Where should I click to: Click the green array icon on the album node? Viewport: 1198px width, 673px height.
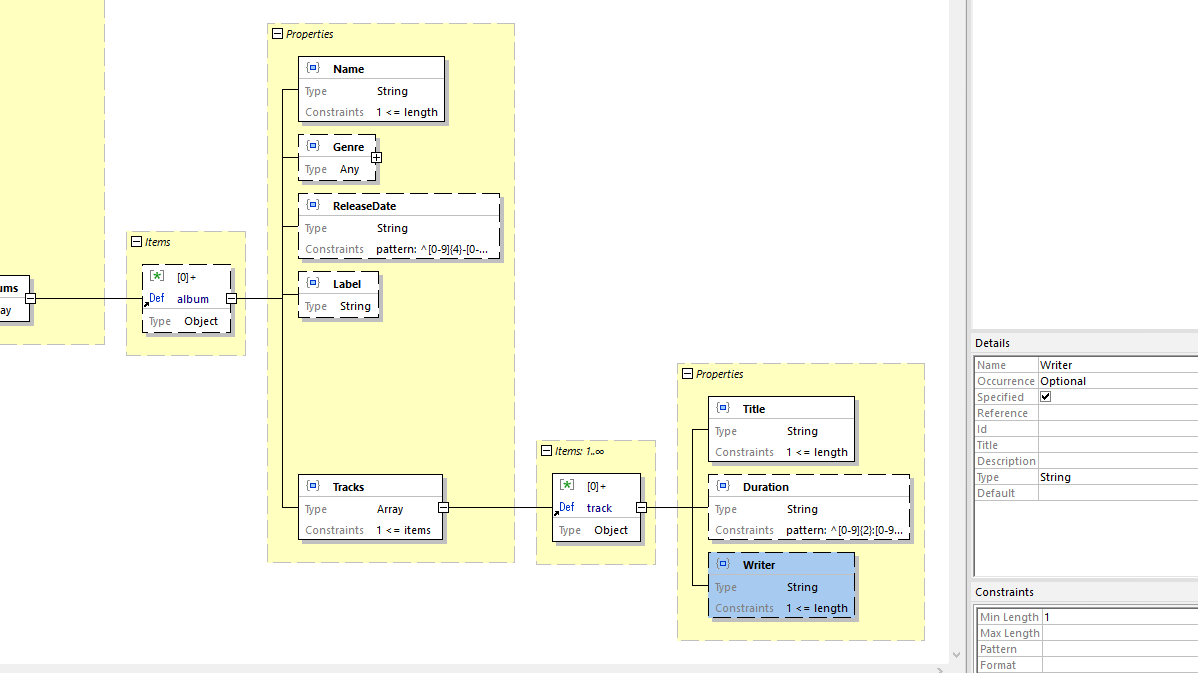pyautogui.click(x=156, y=277)
